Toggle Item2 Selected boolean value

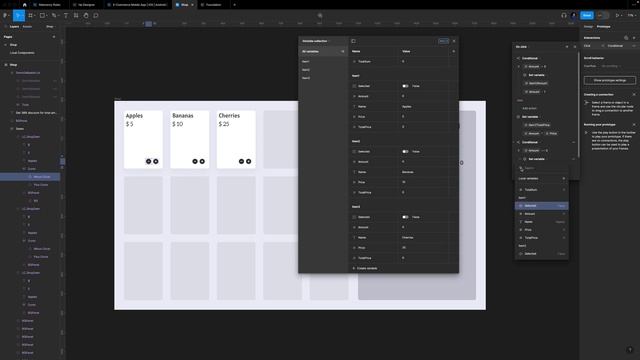tap(405, 151)
